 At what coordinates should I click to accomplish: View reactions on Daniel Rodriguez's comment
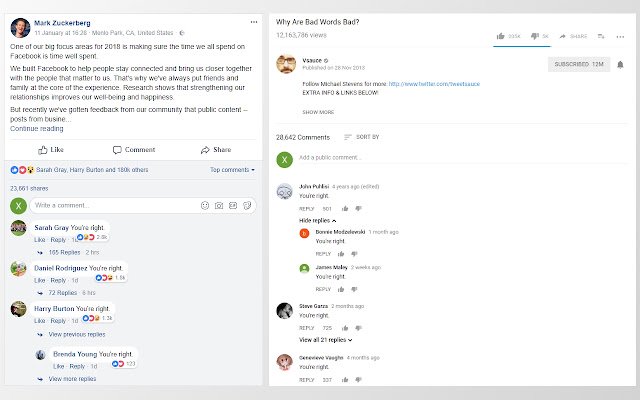pyautogui.click(x=111, y=278)
